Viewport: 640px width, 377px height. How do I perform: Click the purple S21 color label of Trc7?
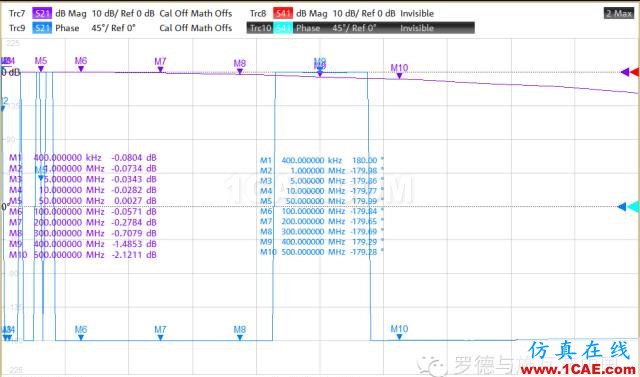pos(42,13)
